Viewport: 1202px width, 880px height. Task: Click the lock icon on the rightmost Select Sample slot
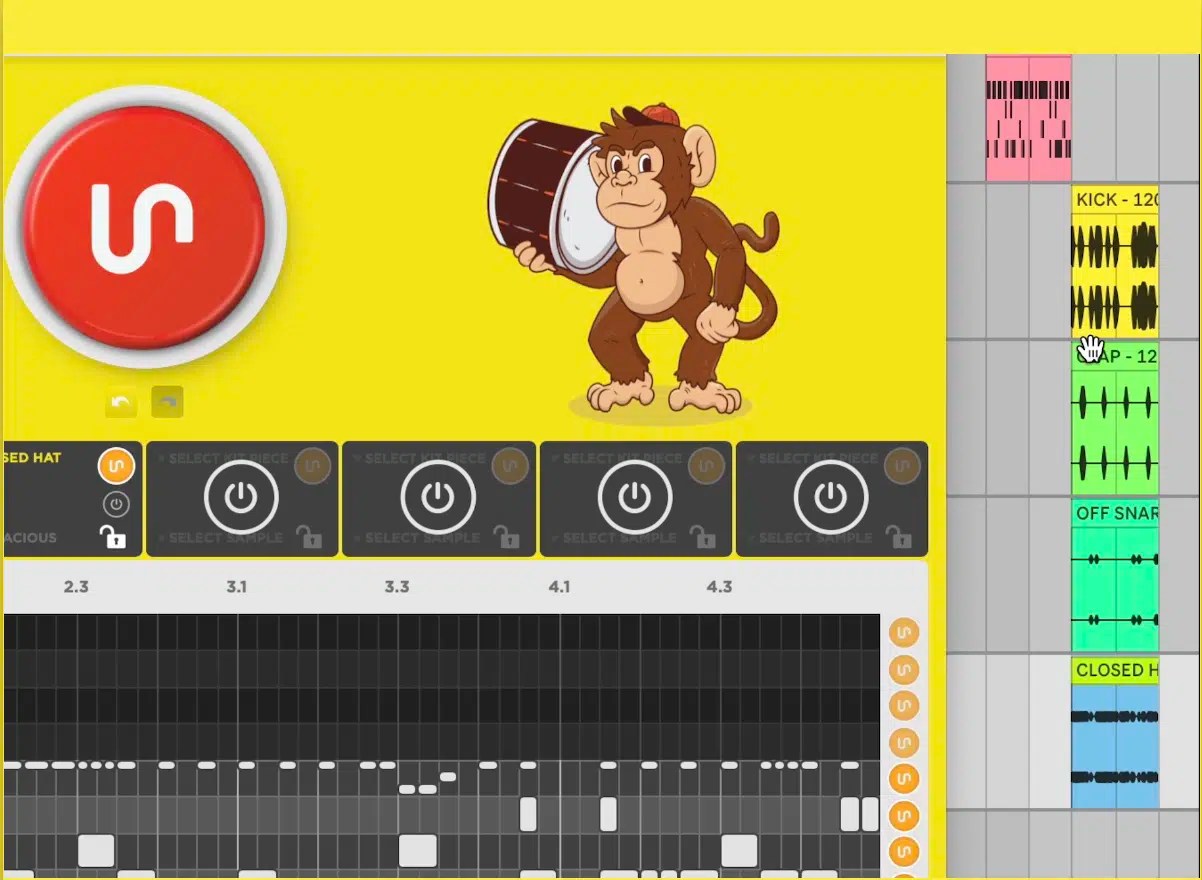(x=901, y=538)
